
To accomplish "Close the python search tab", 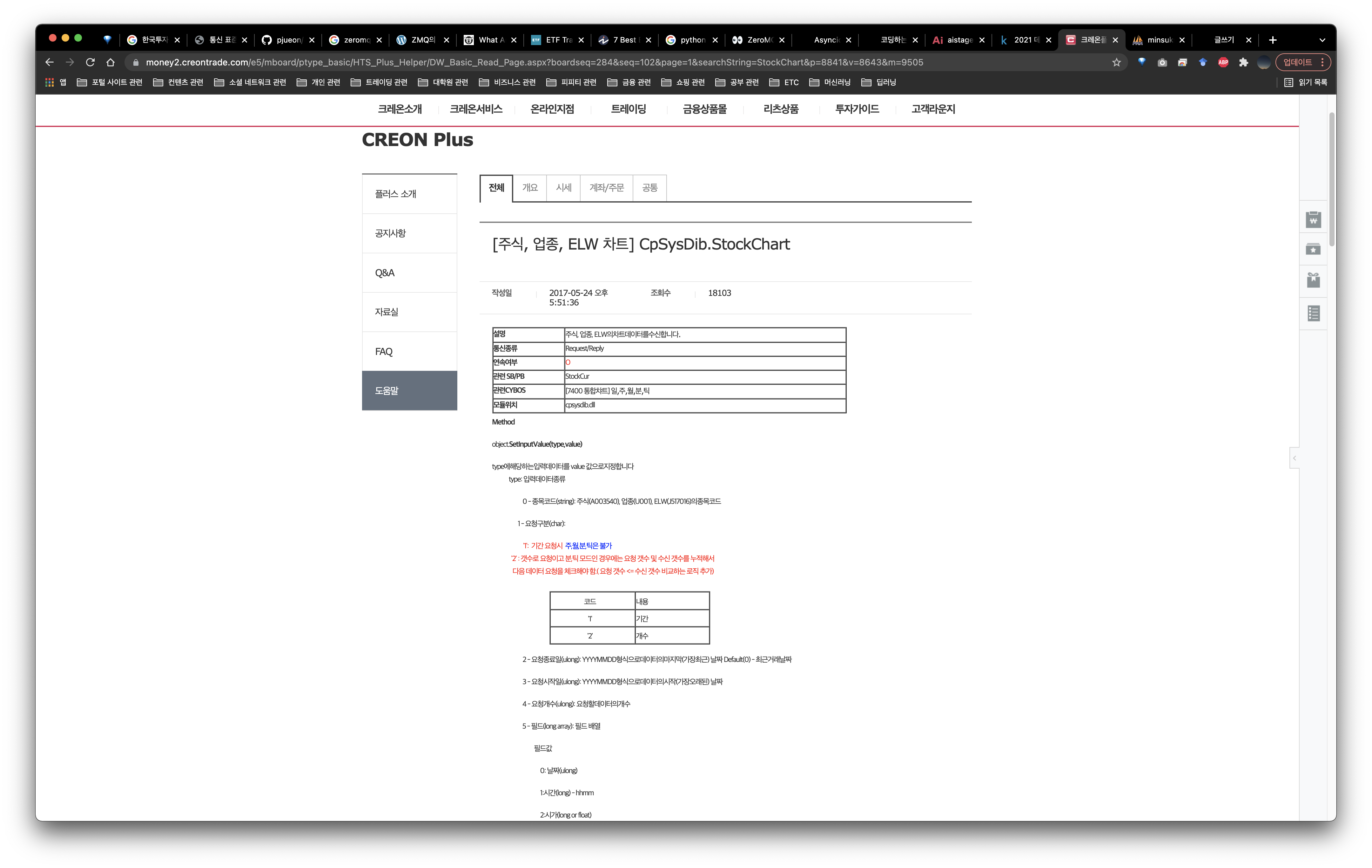I will coord(715,40).
